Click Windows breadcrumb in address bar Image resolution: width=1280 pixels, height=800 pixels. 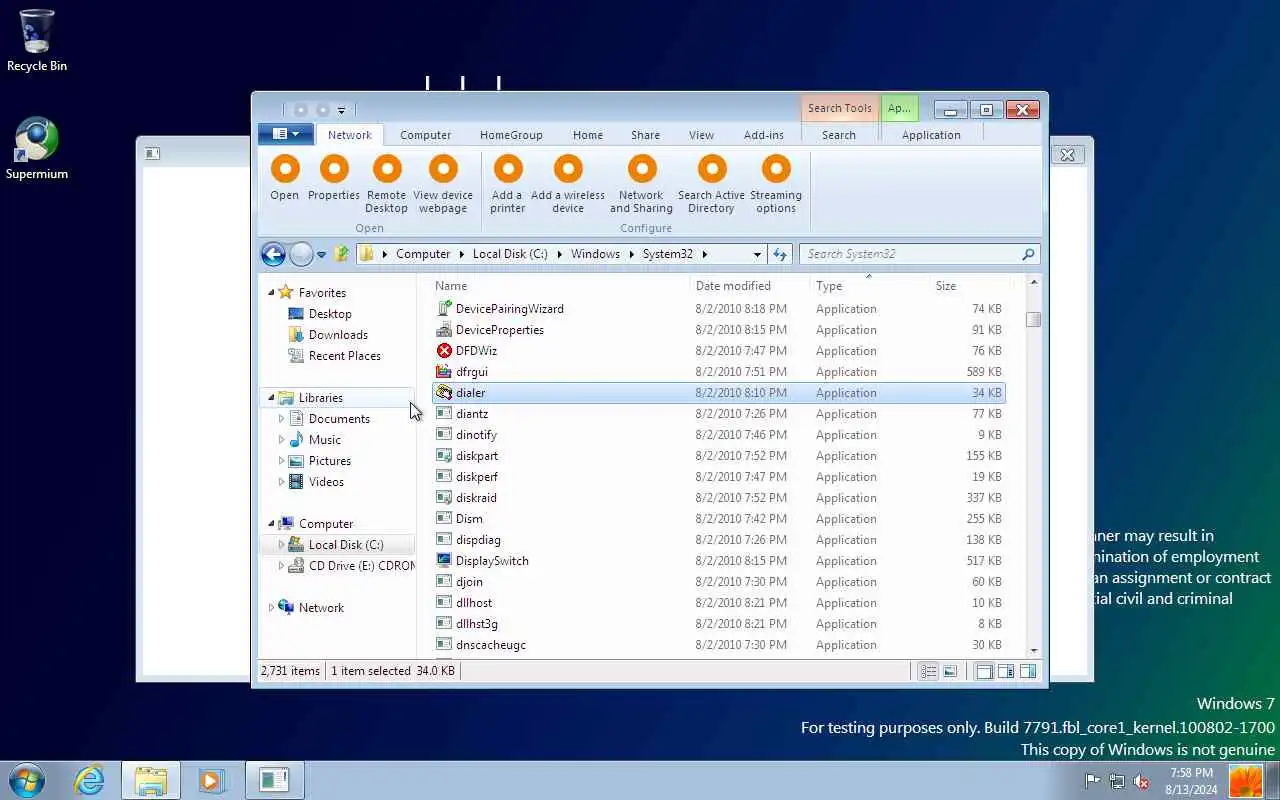[x=595, y=254]
